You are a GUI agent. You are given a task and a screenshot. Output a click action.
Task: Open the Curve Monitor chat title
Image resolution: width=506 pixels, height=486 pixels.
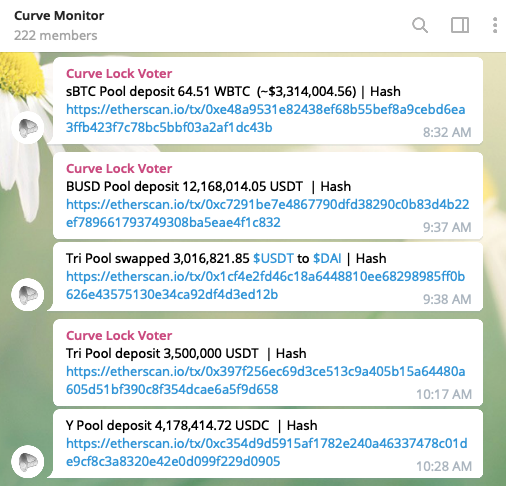(x=59, y=16)
